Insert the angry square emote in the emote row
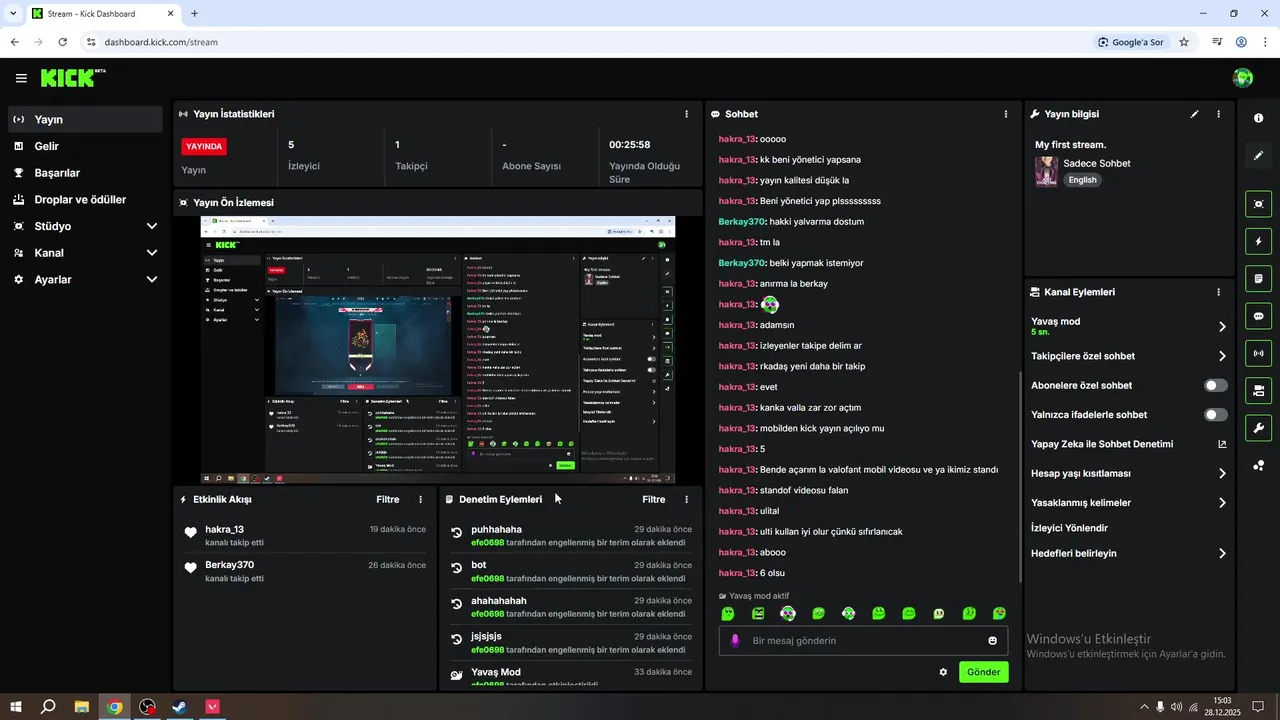This screenshot has width=1280, height=720. tap(758, 614)
